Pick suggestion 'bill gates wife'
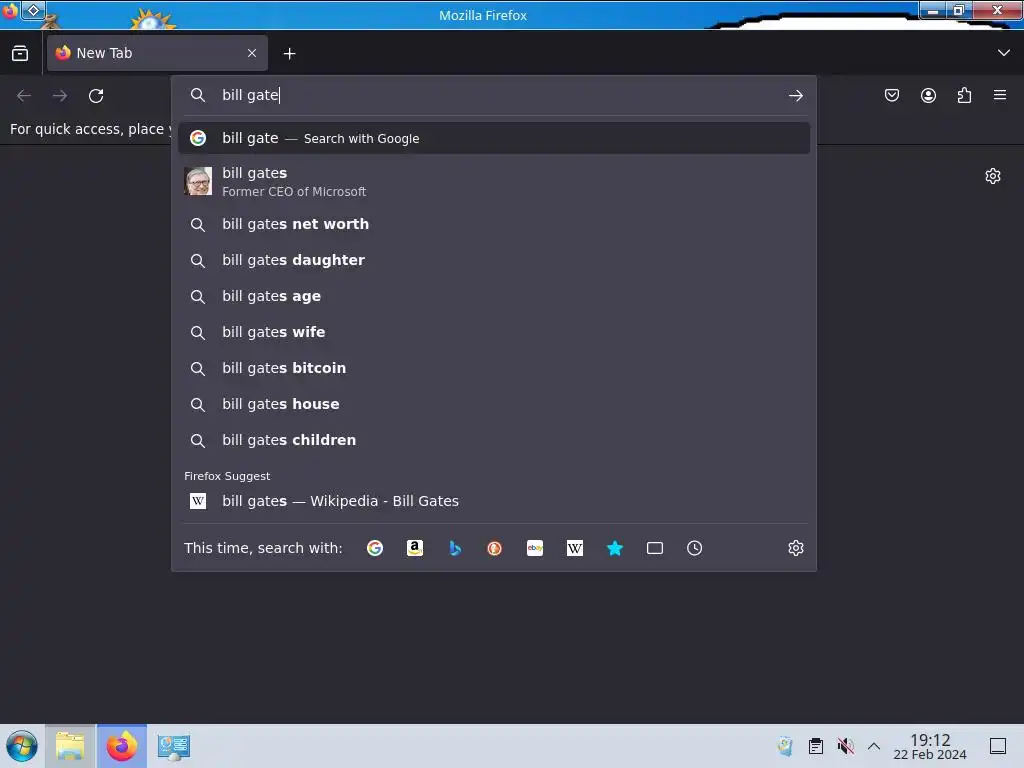This screenshot has height=768, width=1024. pos(494,332)
